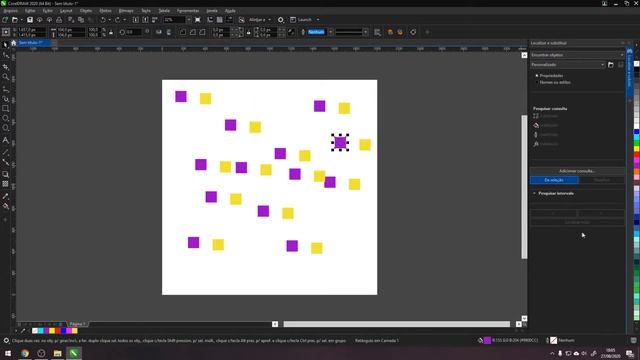
Task: Click the folder icon beside Personalizado
Action: 611,64
